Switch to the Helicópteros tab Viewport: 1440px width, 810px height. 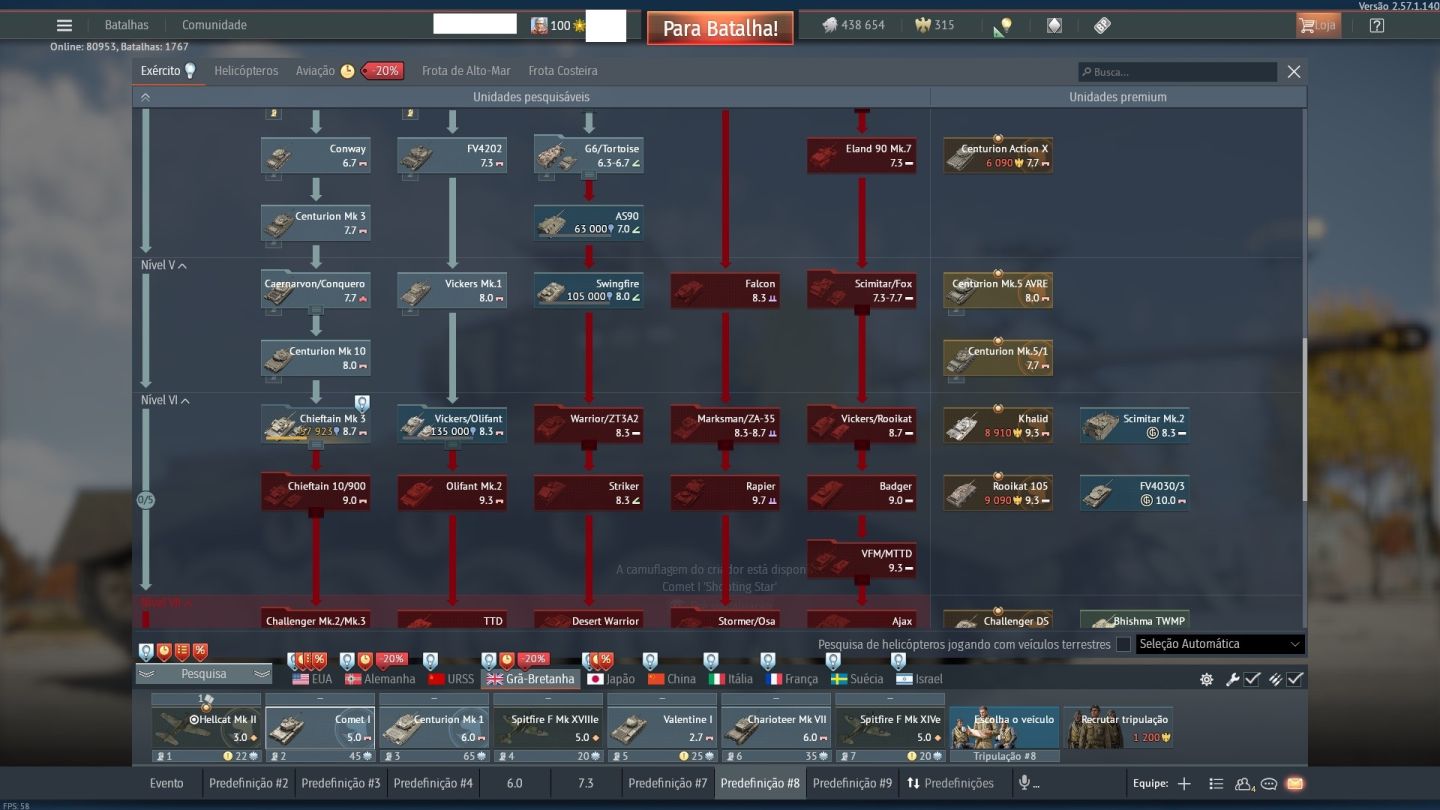246,71
